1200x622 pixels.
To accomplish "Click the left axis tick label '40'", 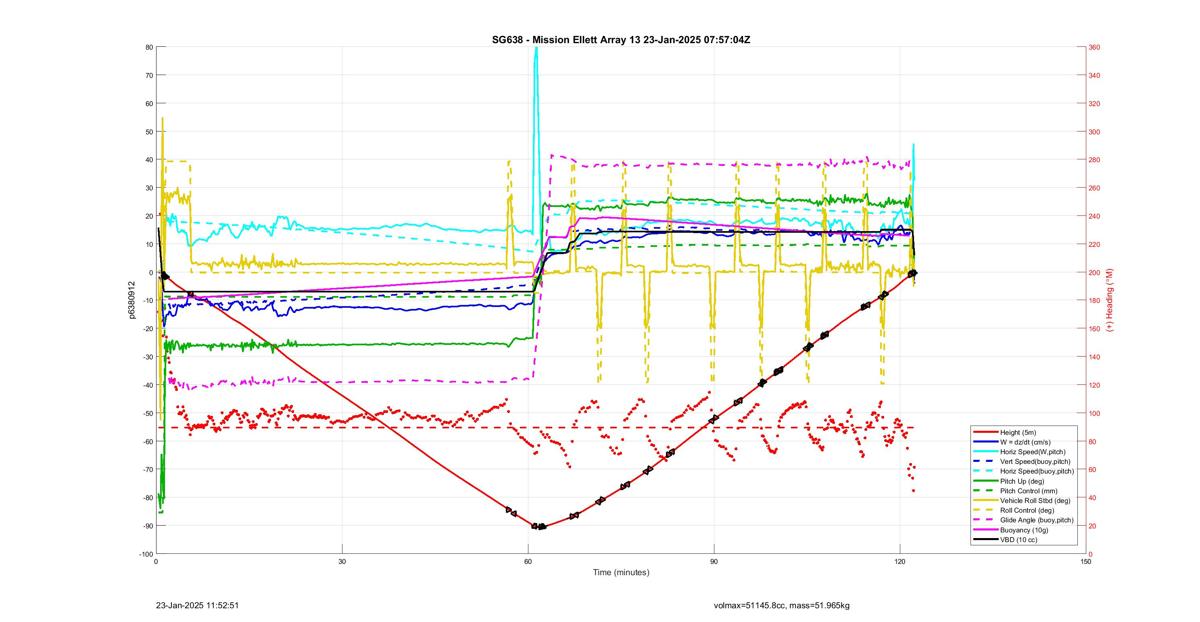I will 148,160.
